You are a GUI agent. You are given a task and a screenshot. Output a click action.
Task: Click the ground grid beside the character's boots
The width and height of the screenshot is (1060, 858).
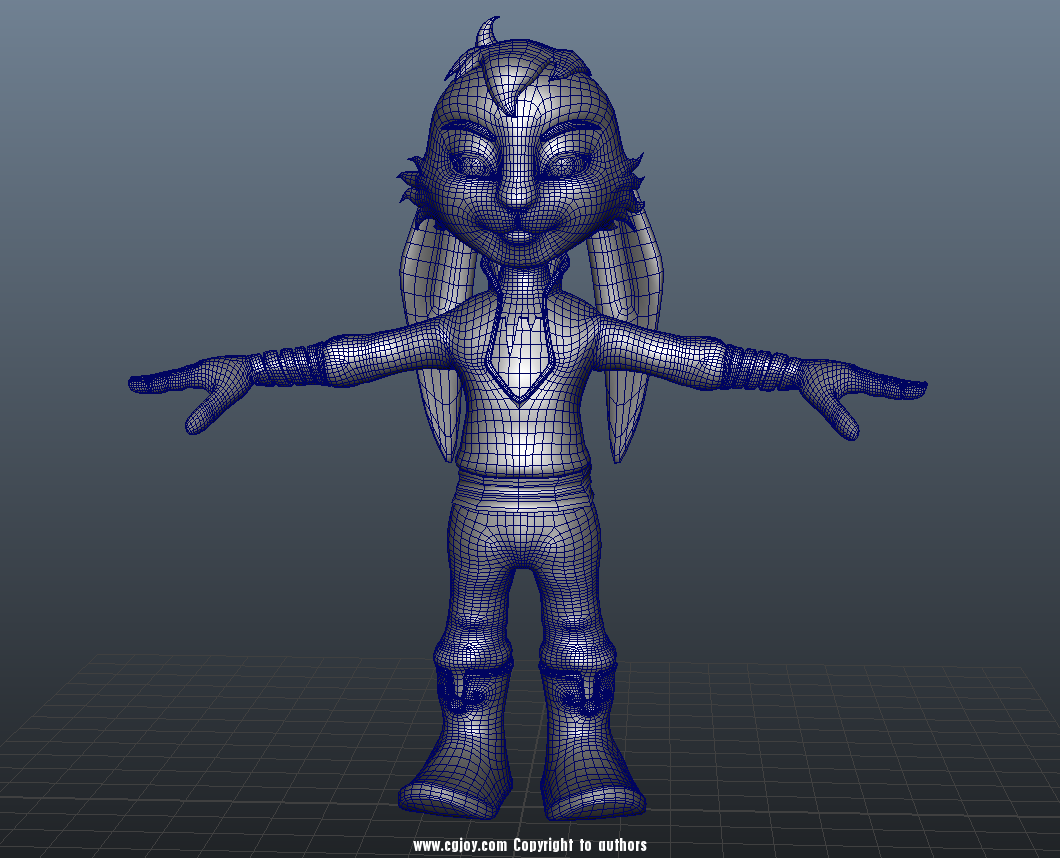click(x=800, y=740)
